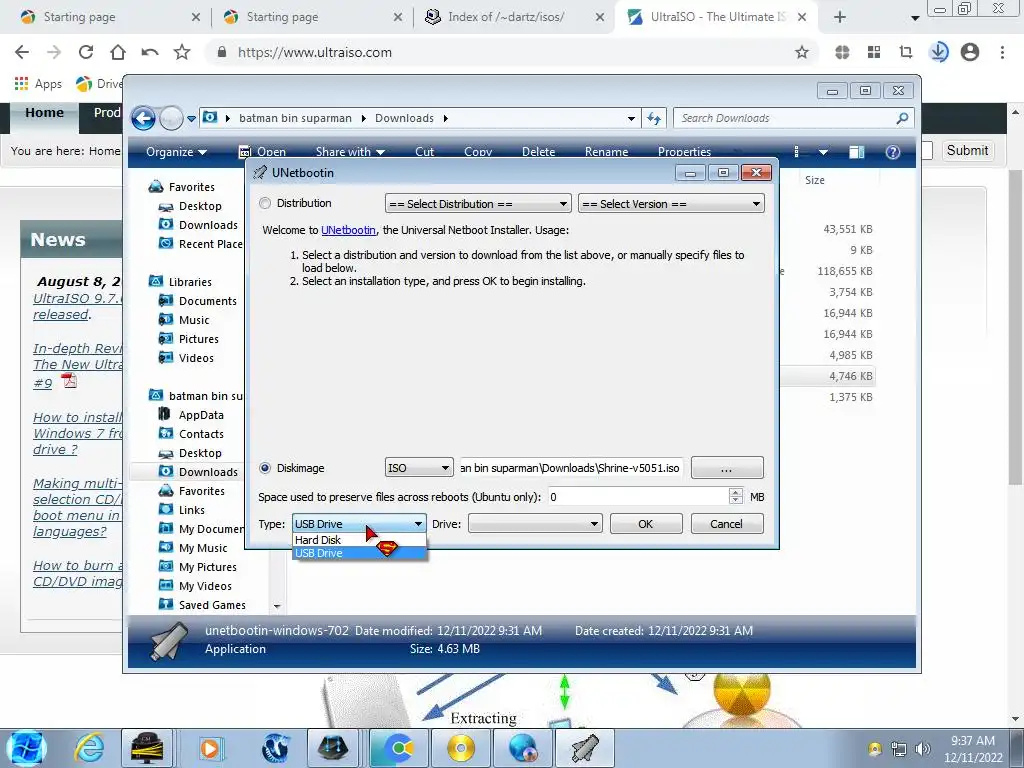Go to browser home page
Image resolution: width=1024 pixels, height=768 pixels.
click(118, 52)
